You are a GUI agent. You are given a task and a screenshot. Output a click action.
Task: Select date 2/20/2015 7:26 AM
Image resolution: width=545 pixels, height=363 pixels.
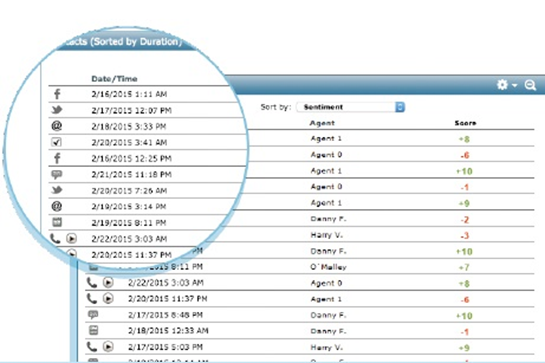click(129, 191)
